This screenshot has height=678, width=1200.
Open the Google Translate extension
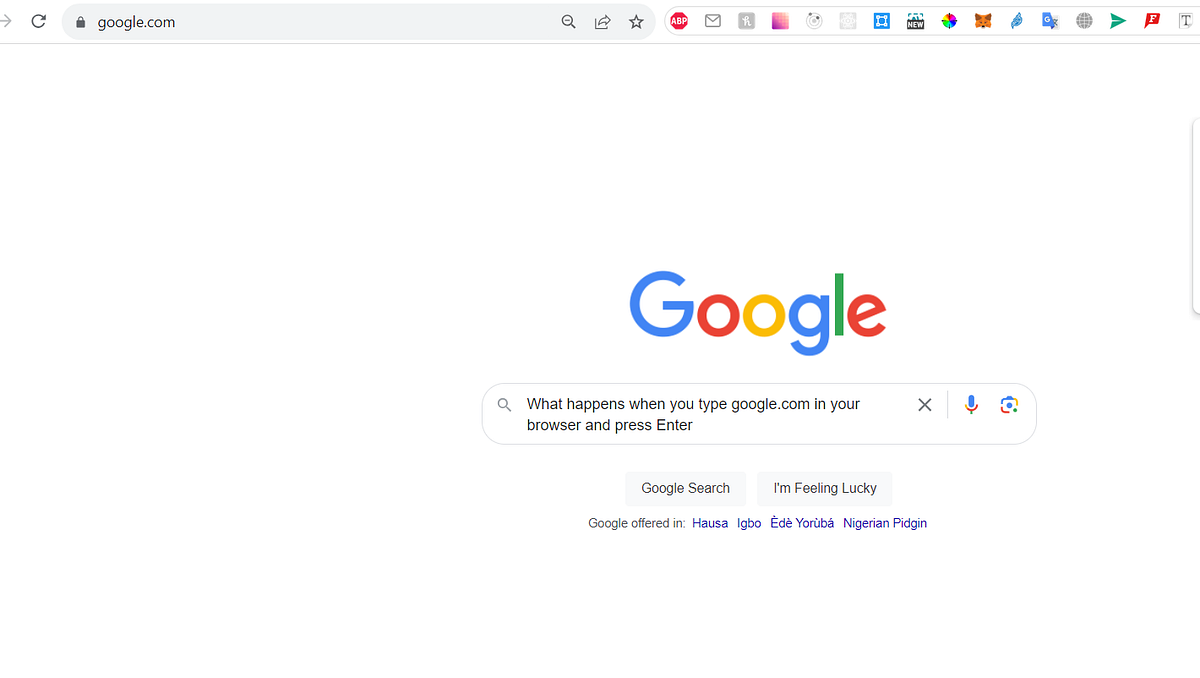[1050, 20]
